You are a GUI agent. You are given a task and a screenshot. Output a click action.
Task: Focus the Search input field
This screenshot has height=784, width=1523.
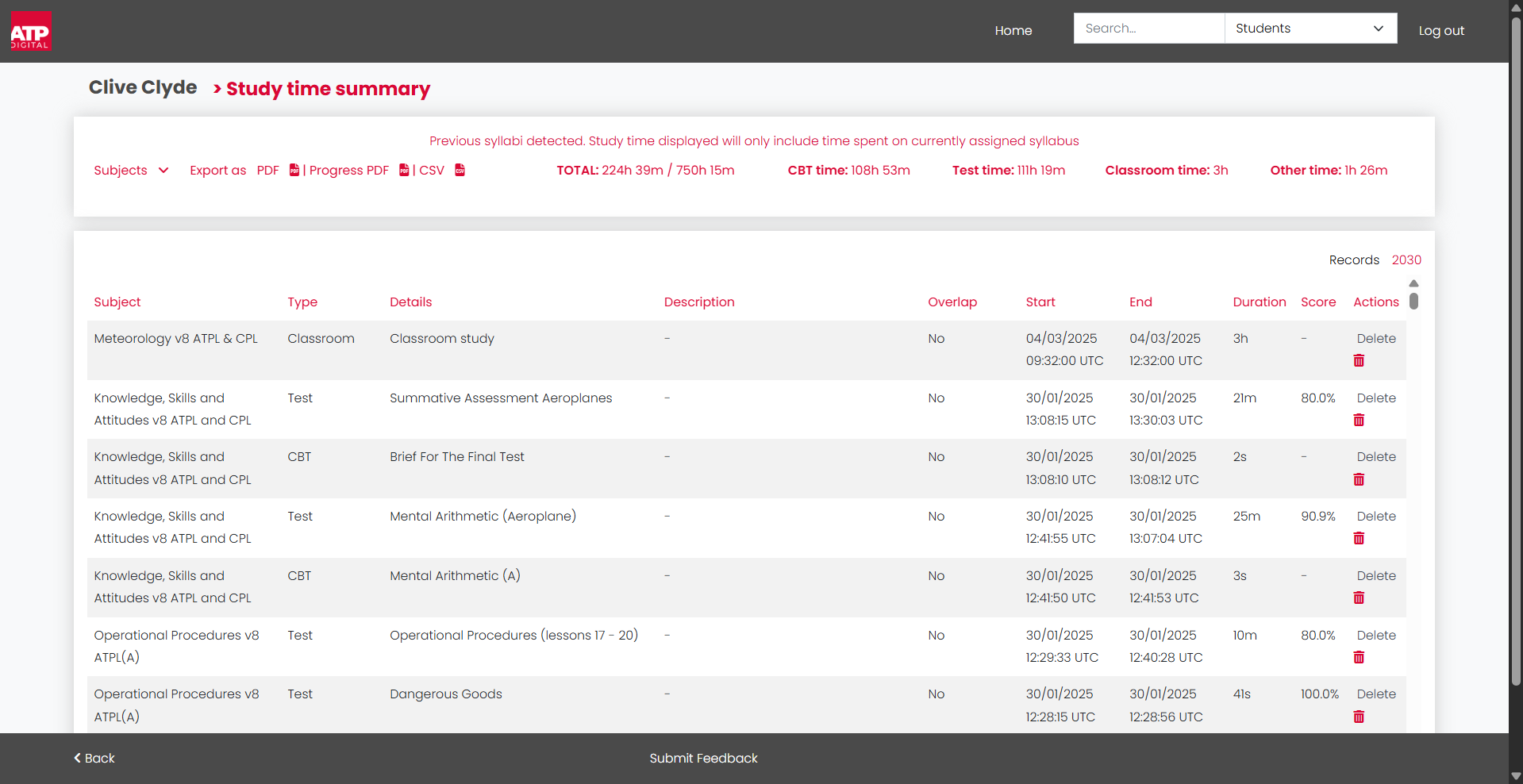(1149, 29)
